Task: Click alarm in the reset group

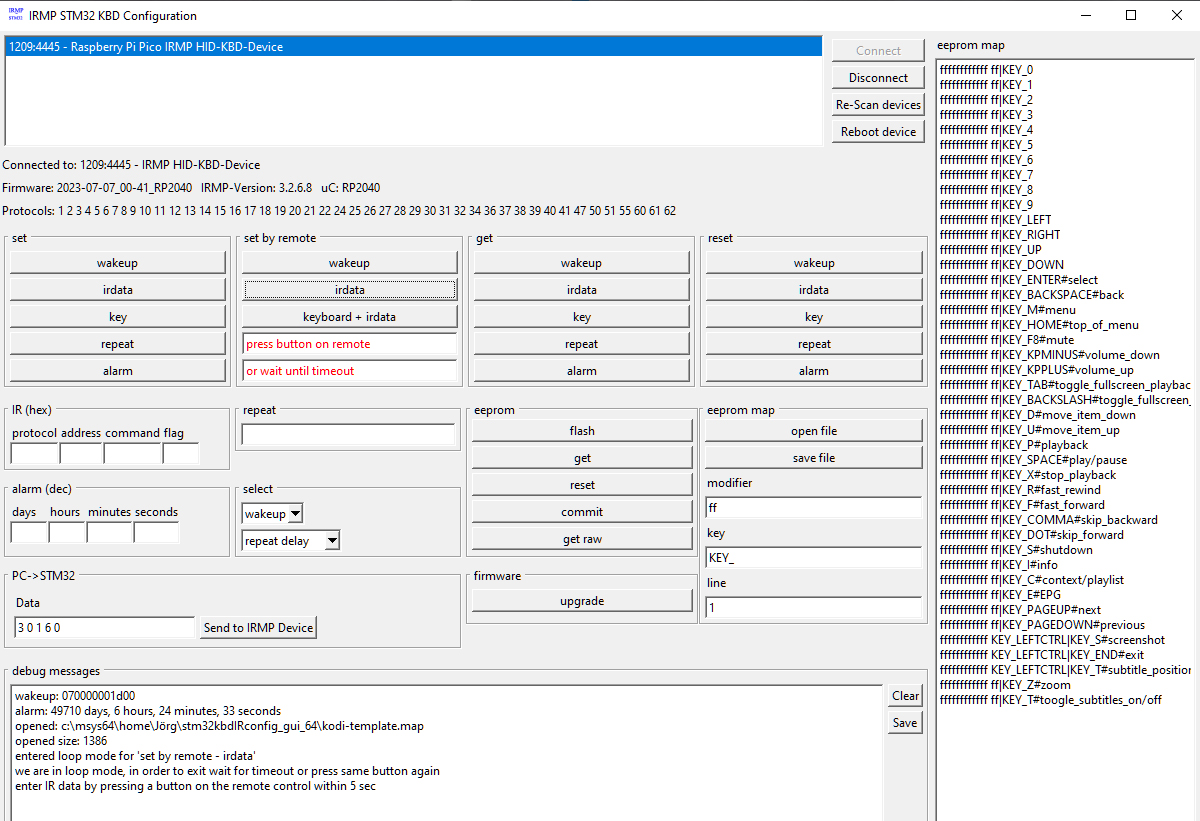Action: coord(814,370)
